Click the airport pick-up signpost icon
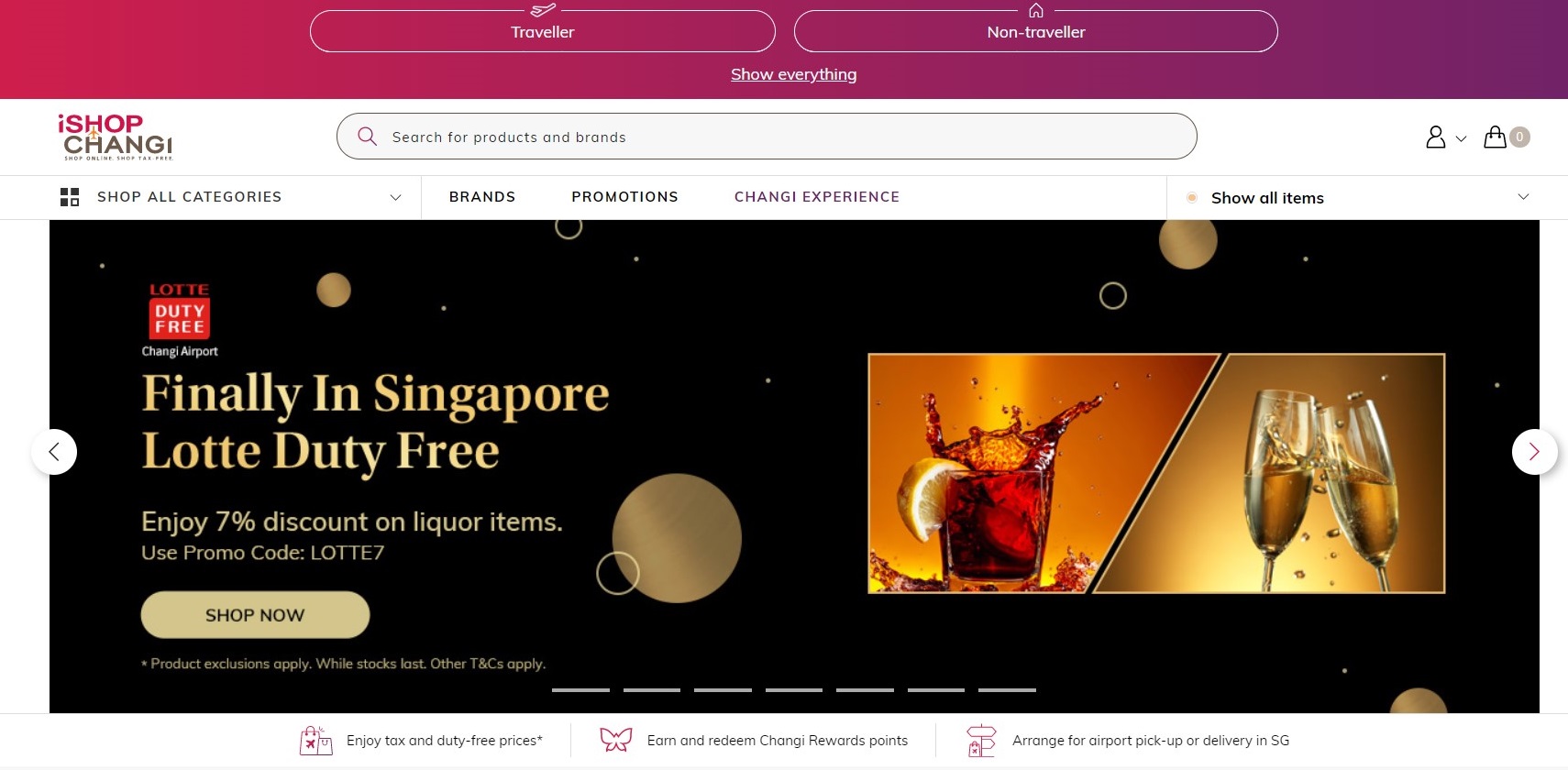 (x=981, y=741)
